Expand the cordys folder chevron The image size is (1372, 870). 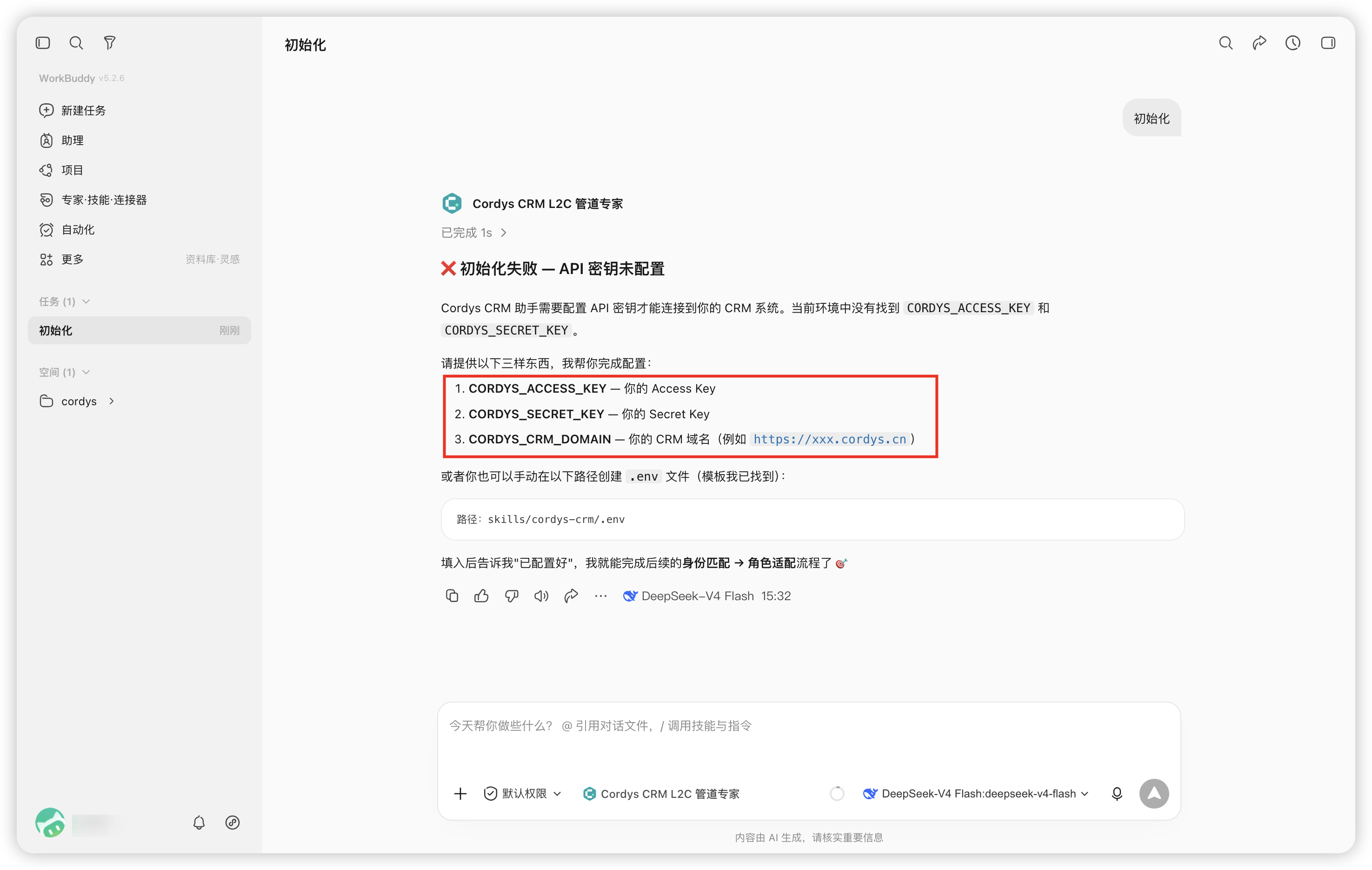tap(112, 402)
